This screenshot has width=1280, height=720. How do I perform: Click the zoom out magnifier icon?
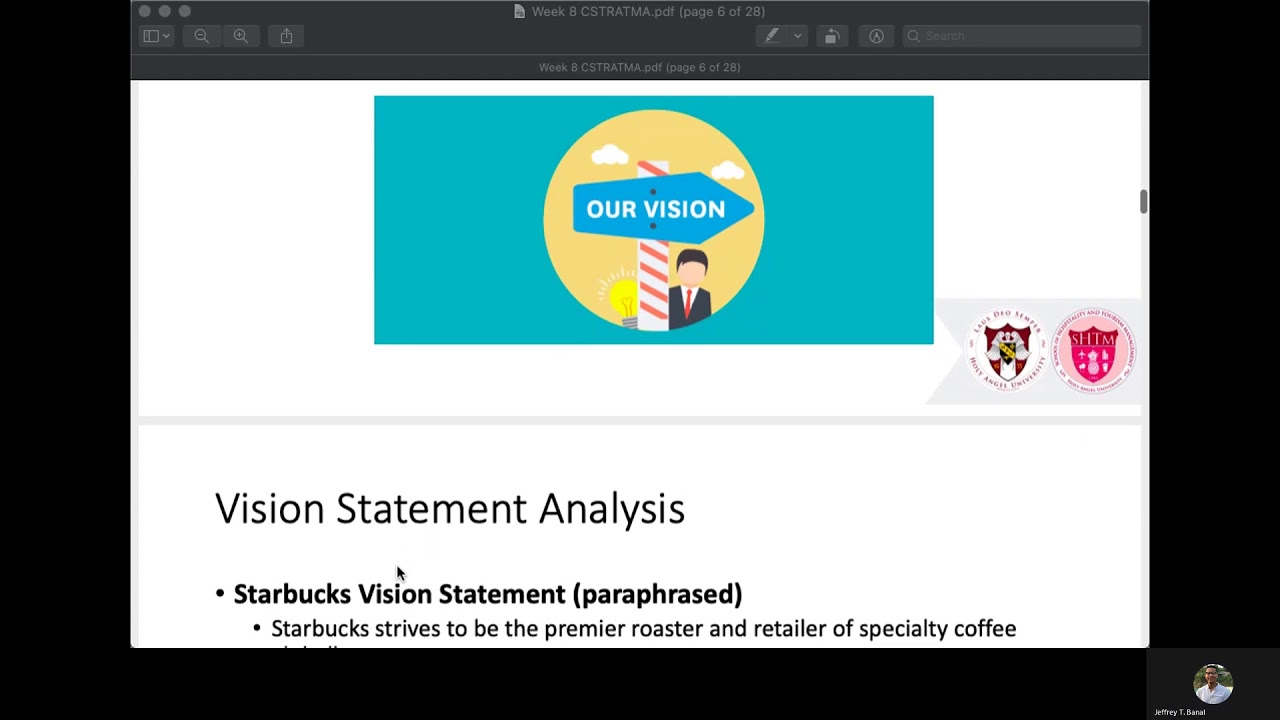[201, 36]
